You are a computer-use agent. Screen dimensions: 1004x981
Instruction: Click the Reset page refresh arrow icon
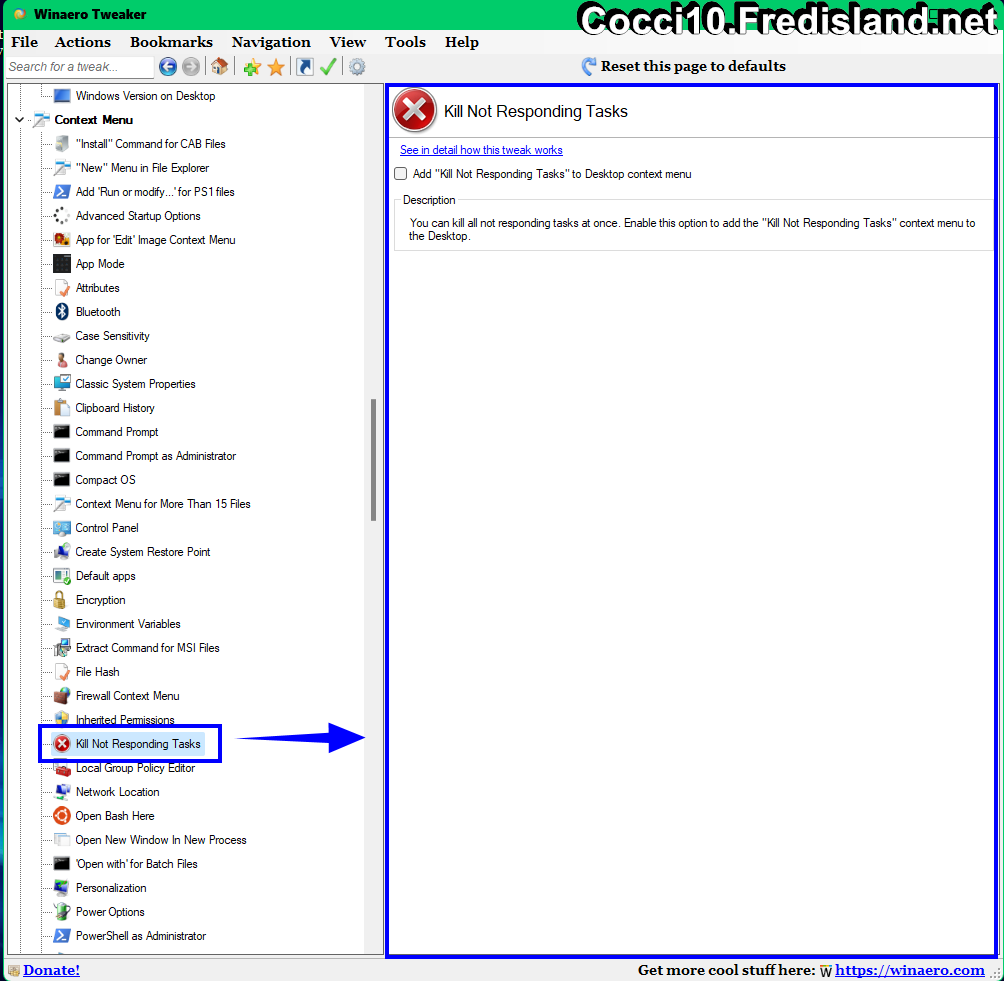[x=588, y=66]
